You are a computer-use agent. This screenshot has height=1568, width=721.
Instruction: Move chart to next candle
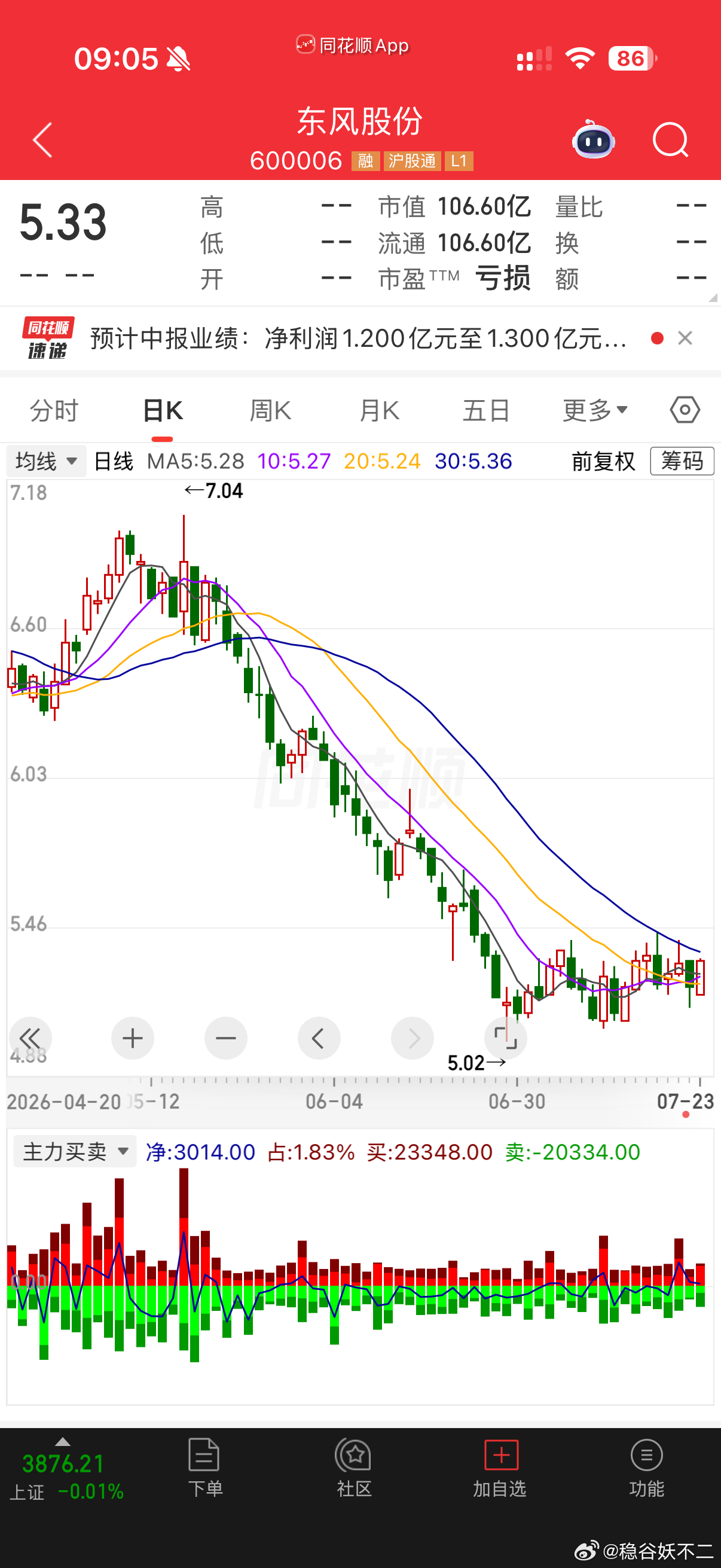[413, 1038]
